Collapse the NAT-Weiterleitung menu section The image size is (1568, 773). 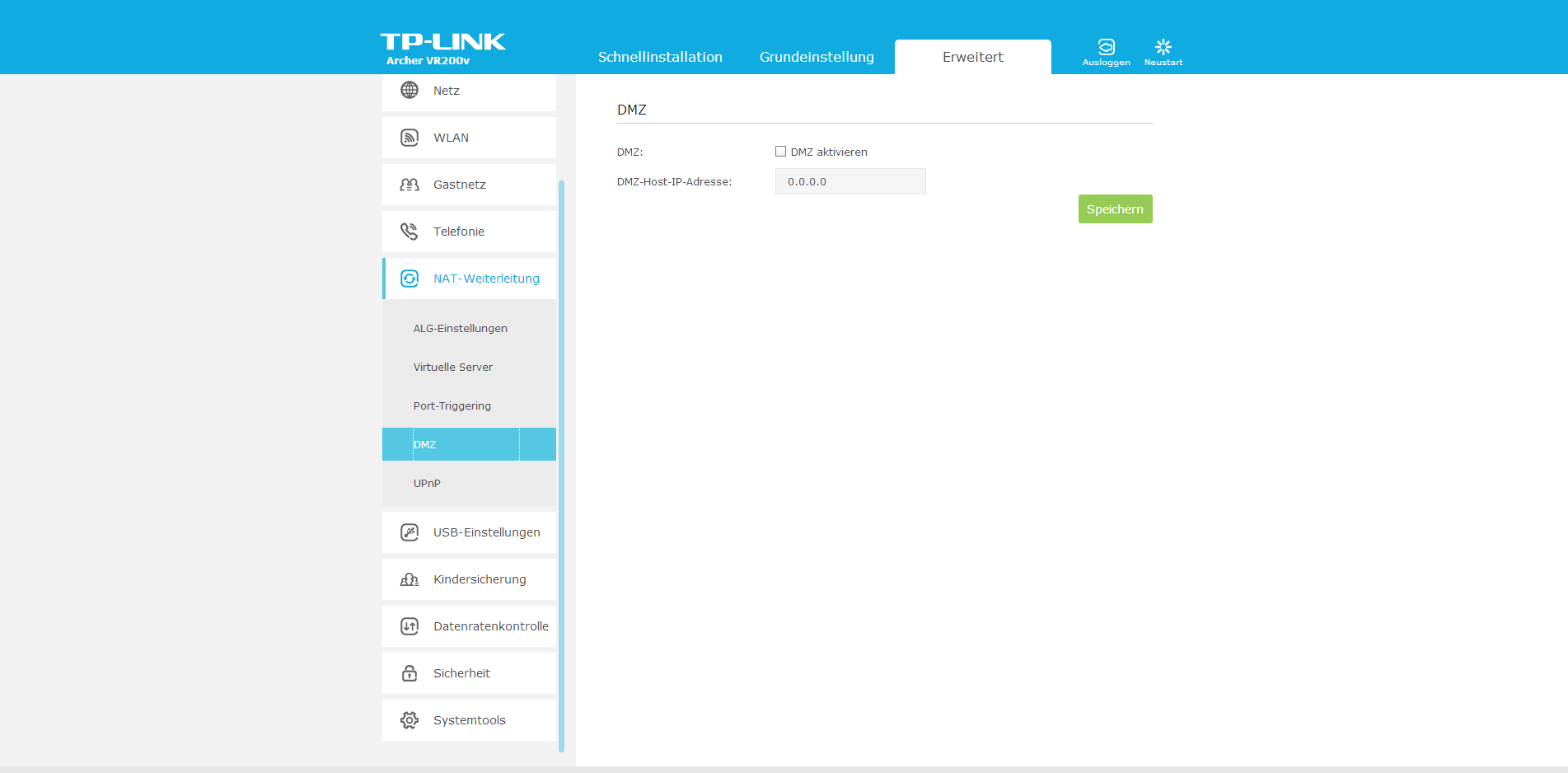click(x=485, y=279)
